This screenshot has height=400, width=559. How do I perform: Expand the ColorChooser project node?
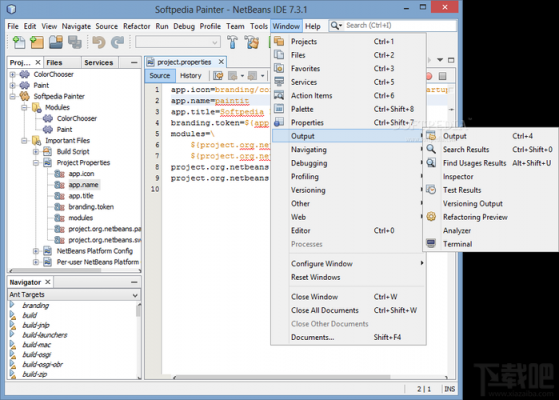[x=13, y=75]
